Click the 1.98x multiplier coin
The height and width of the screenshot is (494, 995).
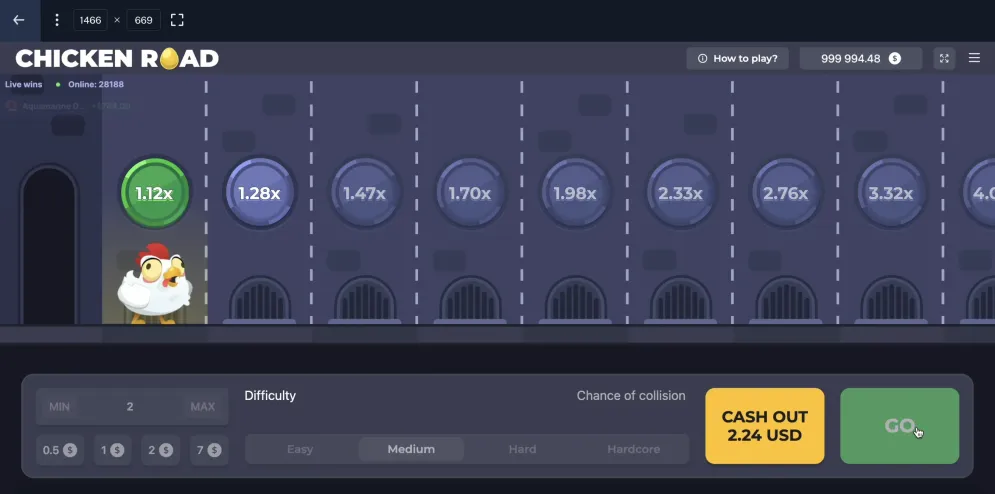[575, 193]
